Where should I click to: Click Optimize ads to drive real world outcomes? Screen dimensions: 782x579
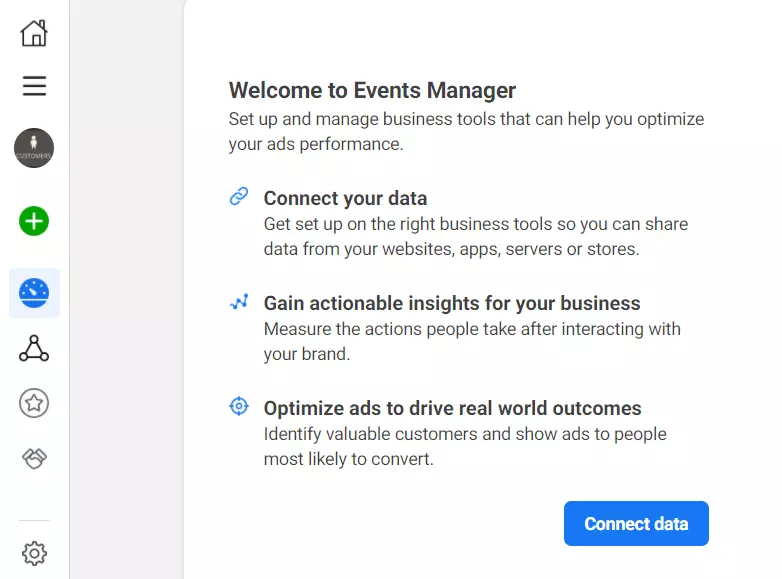[x=452, y=408]
